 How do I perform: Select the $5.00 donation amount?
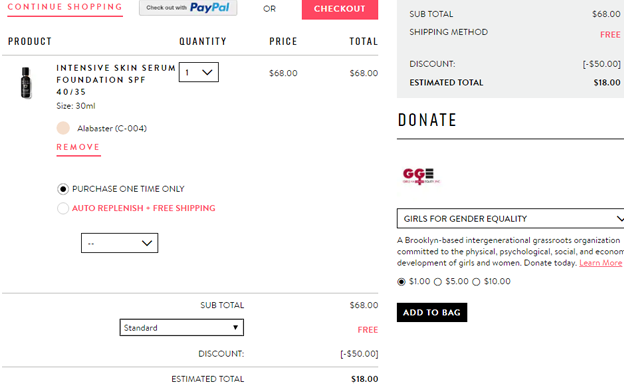(x=438, y=282)
